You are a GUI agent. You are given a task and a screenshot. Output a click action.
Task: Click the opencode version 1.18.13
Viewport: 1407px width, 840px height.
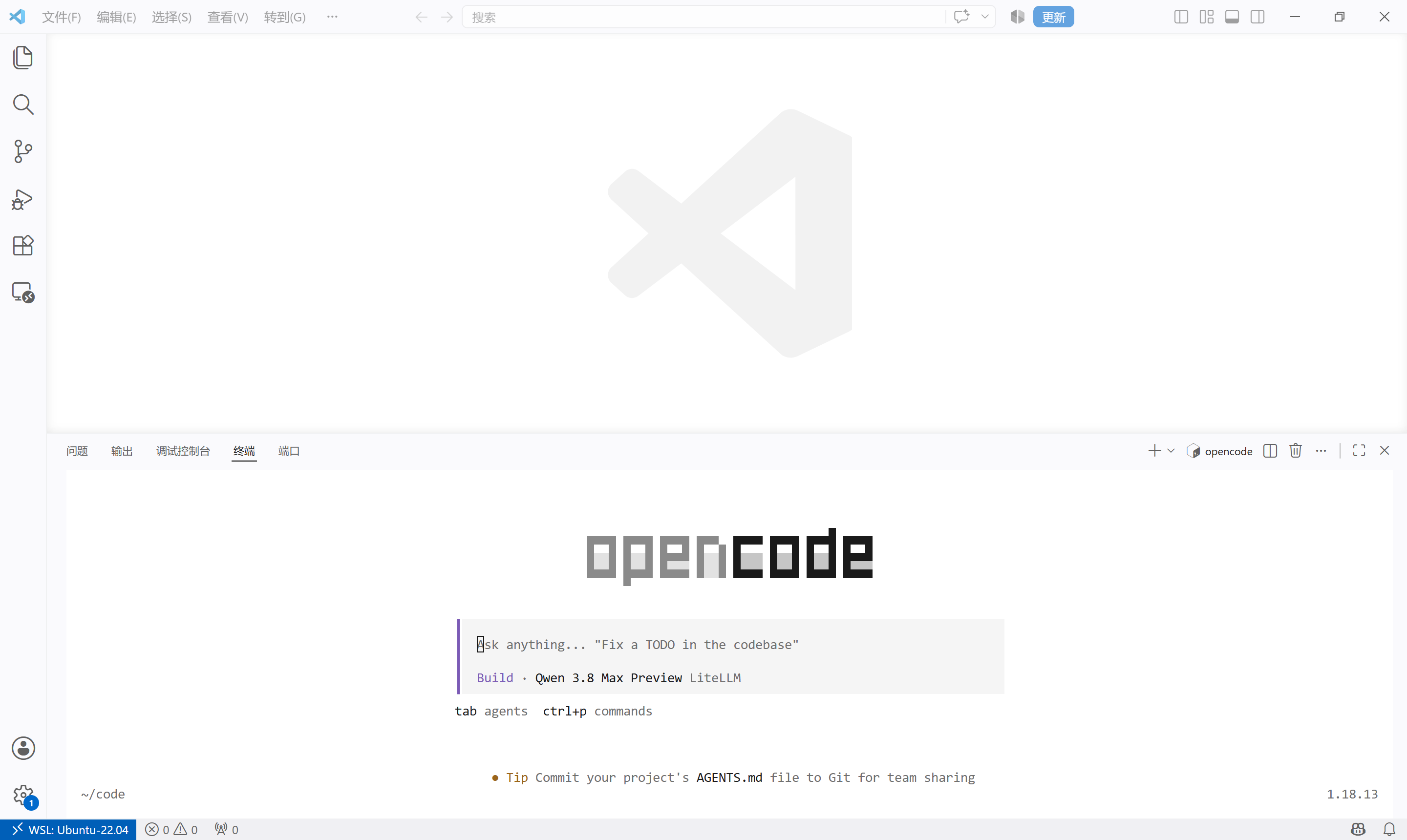1352,794
